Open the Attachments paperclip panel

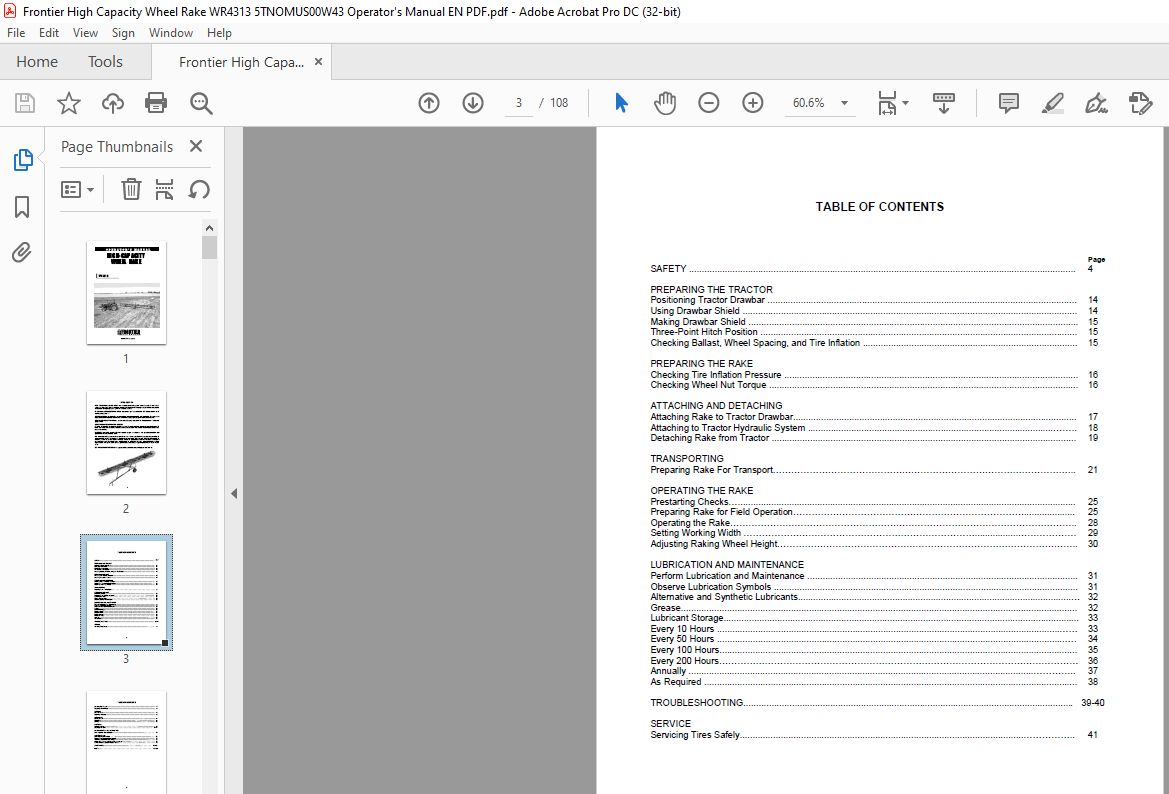pos(22,253)
